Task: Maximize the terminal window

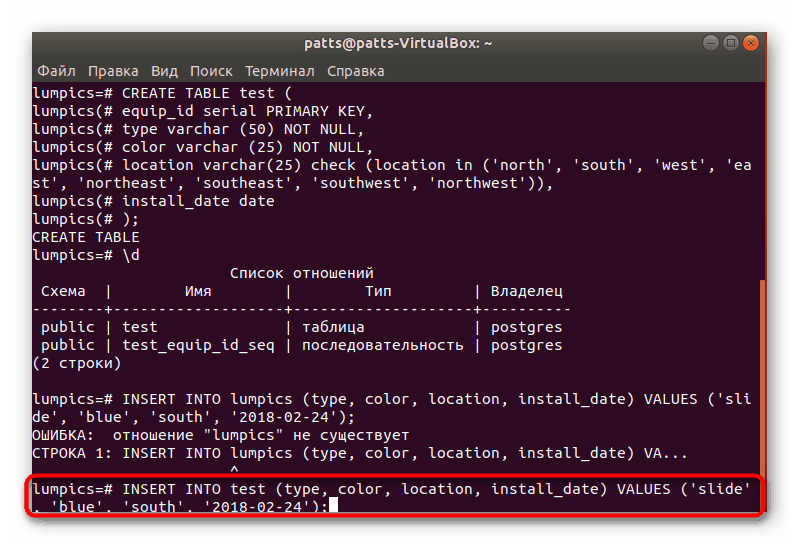Action: (x=730, y=43)
